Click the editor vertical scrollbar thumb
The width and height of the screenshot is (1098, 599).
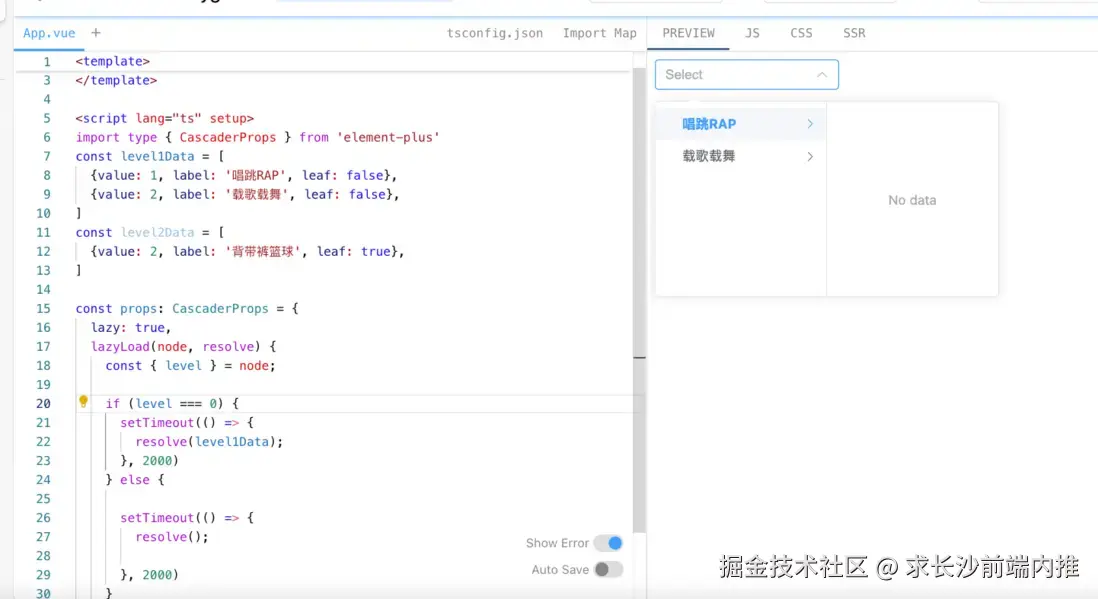click(x=639, y=301)
